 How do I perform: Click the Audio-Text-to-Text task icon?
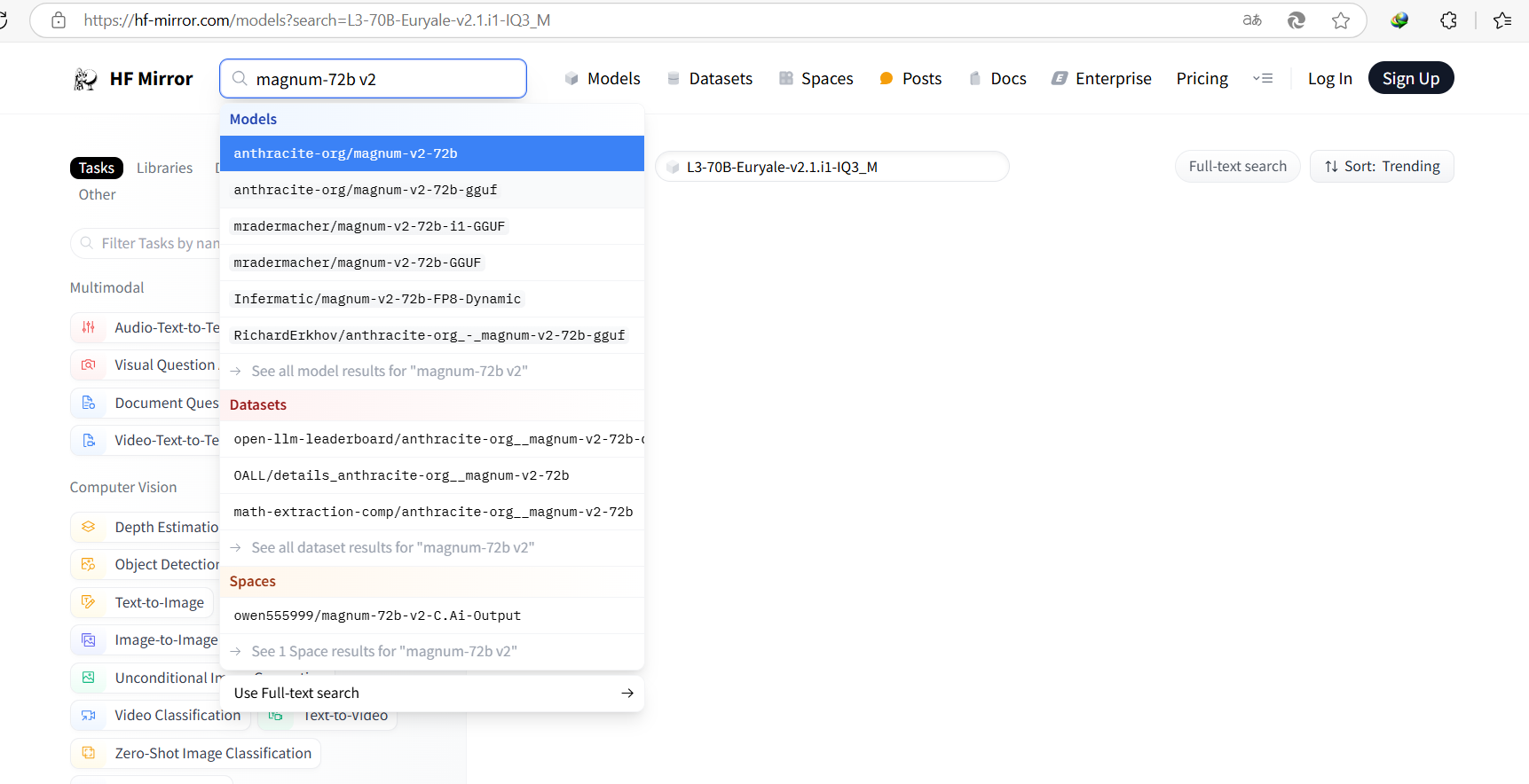coord(89,327)
